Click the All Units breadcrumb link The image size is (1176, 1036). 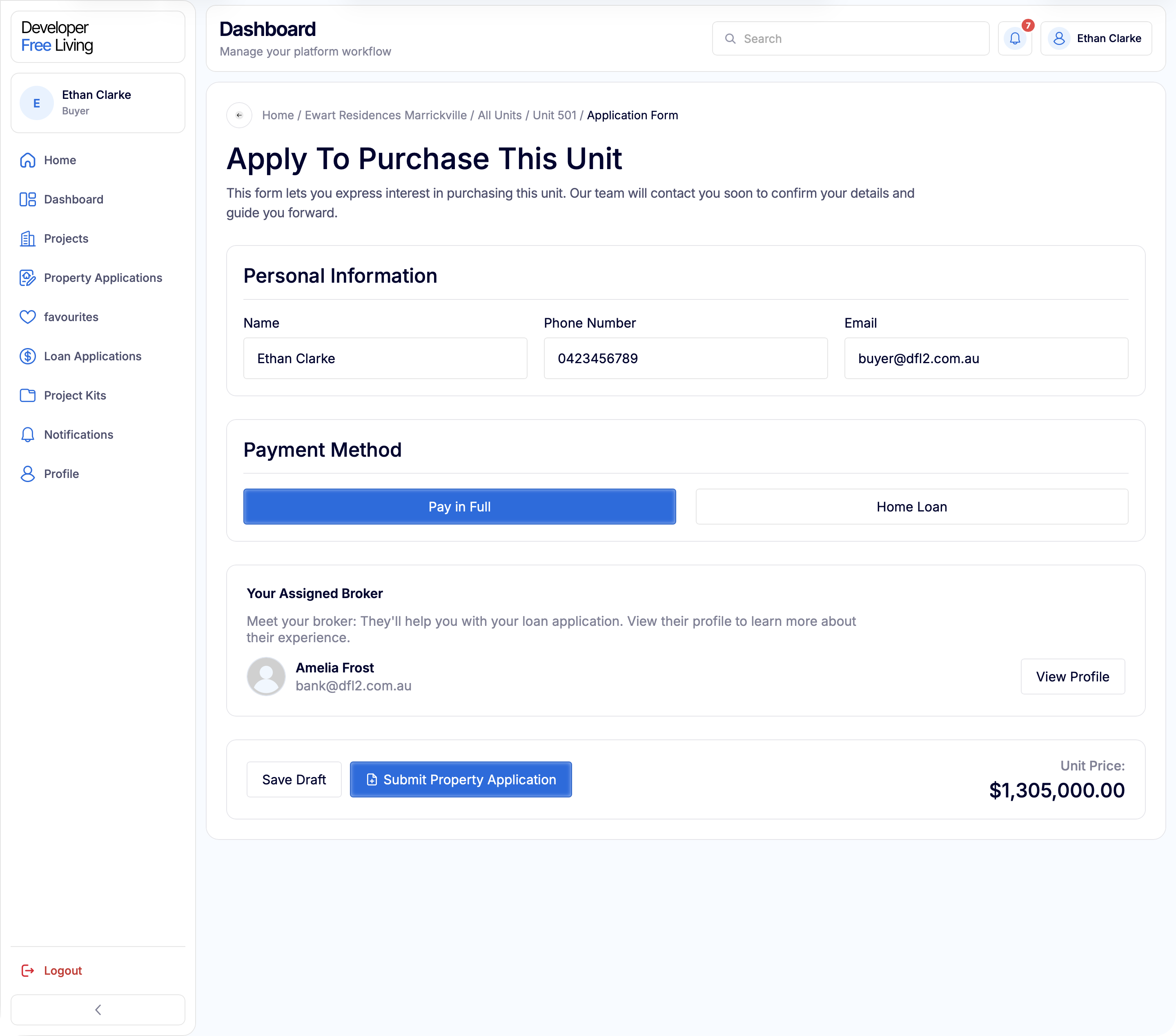[499, 115]
